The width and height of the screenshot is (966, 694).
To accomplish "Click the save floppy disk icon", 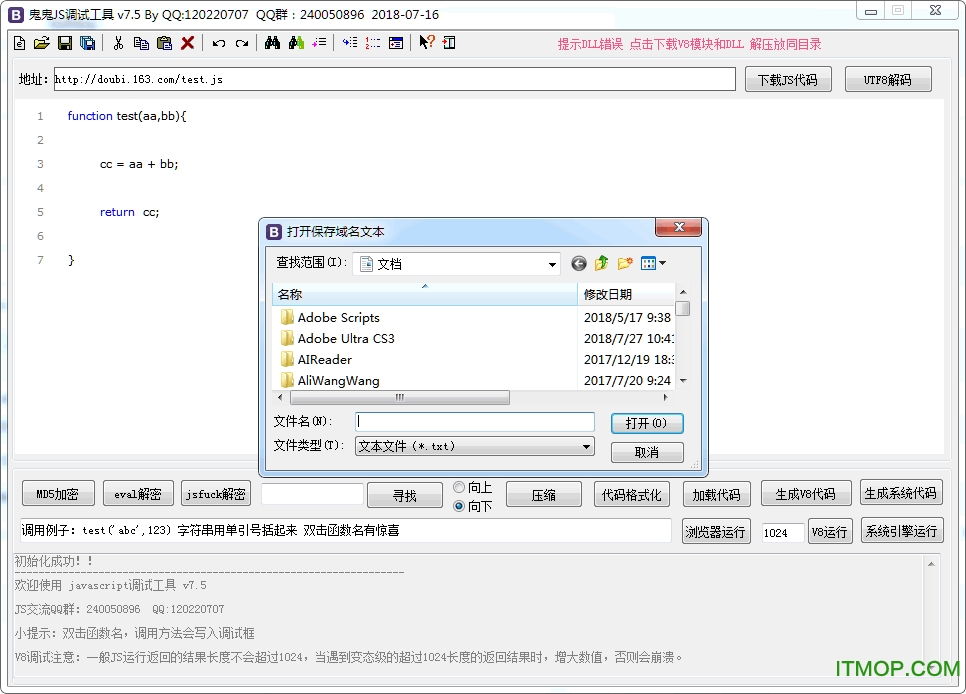I will point(65,43).
